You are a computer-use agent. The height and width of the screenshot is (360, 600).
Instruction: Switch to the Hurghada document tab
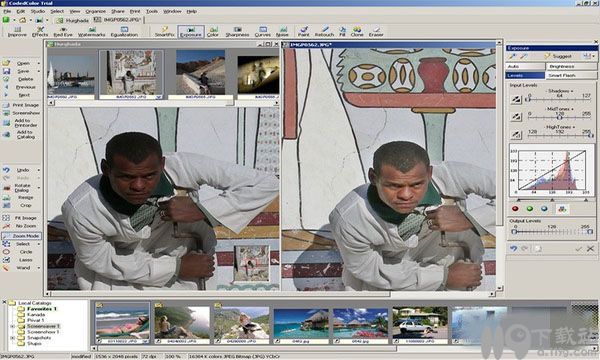(x=73, y=20)
